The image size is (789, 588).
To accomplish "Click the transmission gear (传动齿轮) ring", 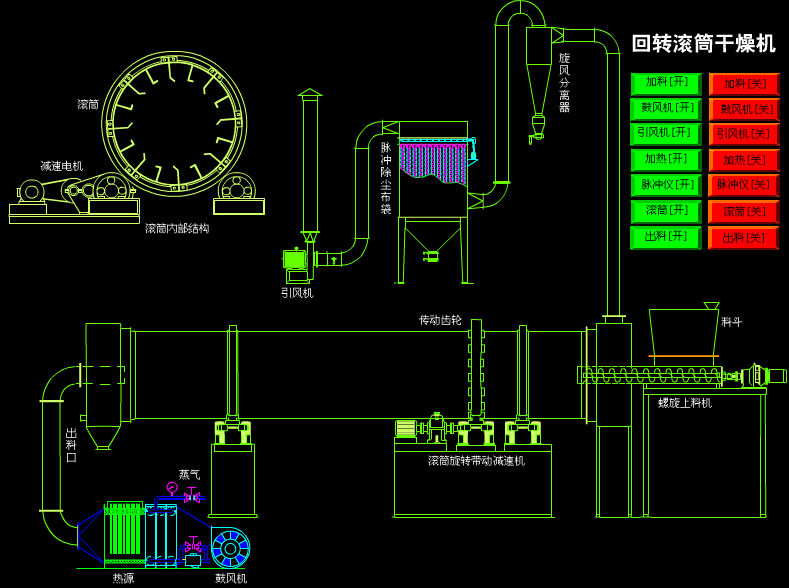I will (476, 372).
